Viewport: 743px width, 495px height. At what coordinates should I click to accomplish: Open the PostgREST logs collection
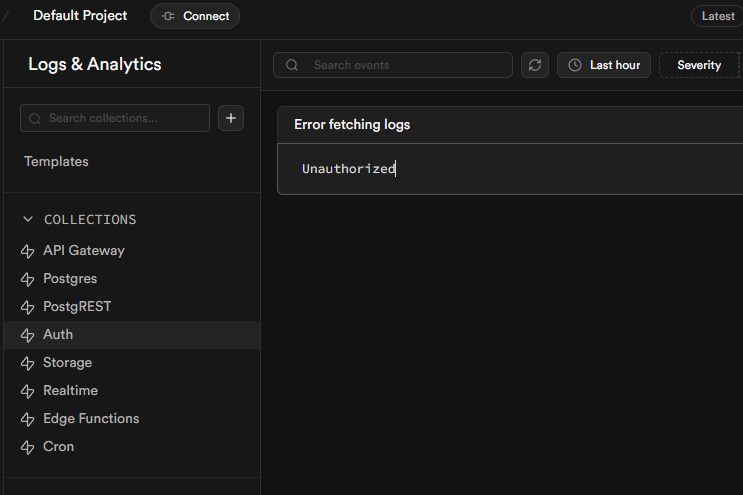(x=77, y=307)
